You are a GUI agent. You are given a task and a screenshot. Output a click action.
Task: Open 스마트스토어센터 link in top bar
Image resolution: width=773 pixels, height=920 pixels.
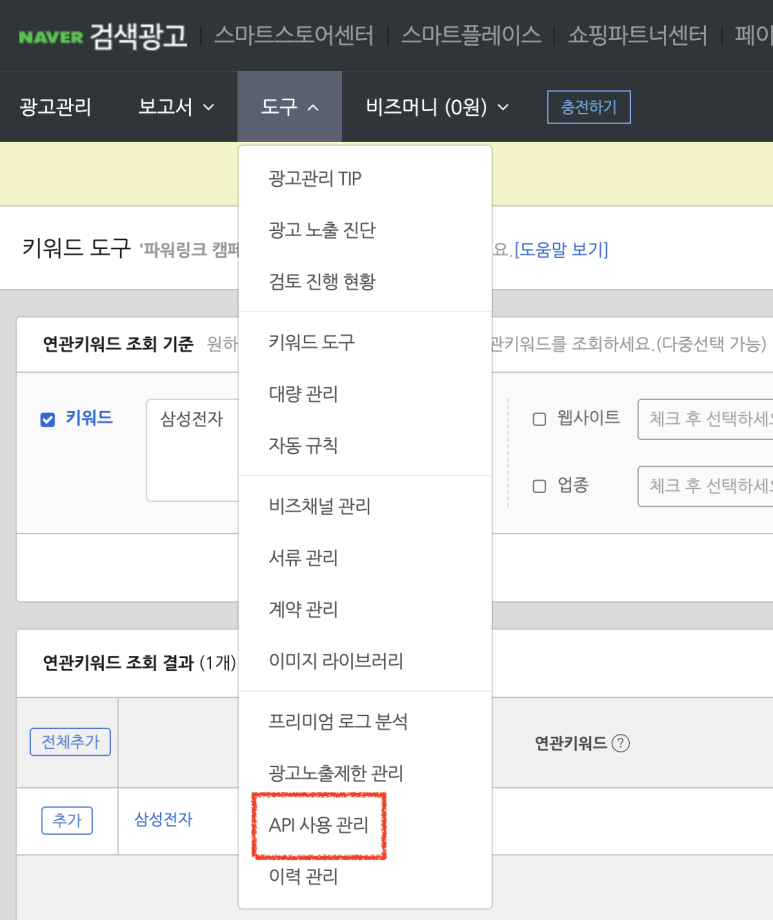(293, 35)
